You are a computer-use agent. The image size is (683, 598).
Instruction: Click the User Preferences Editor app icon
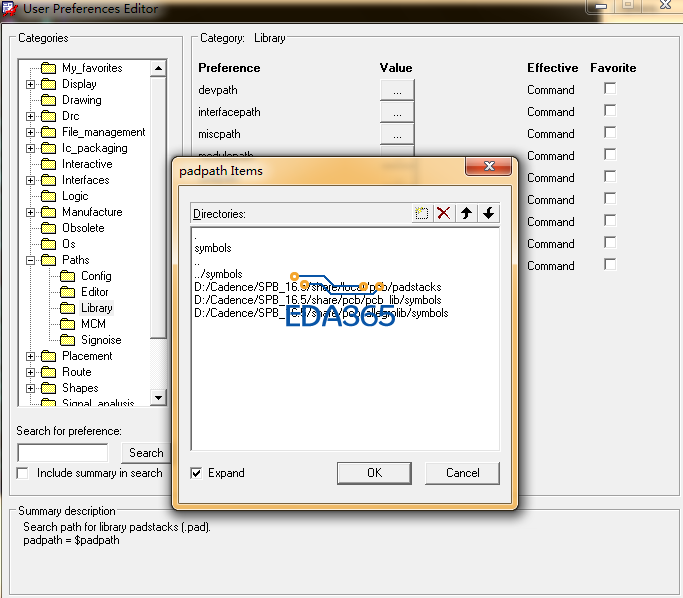[10, 9]
